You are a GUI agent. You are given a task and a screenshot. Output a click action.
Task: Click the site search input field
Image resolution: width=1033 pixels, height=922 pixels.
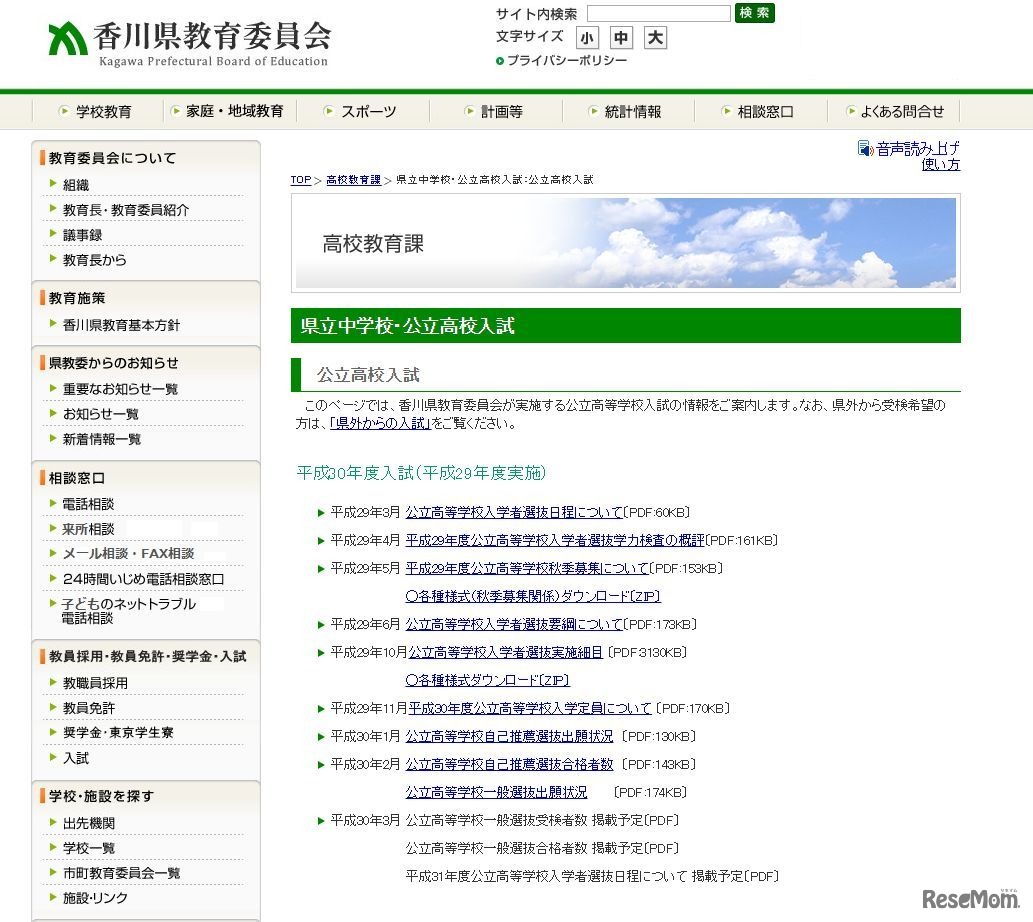pyautogui.click(x=659, y=13)
